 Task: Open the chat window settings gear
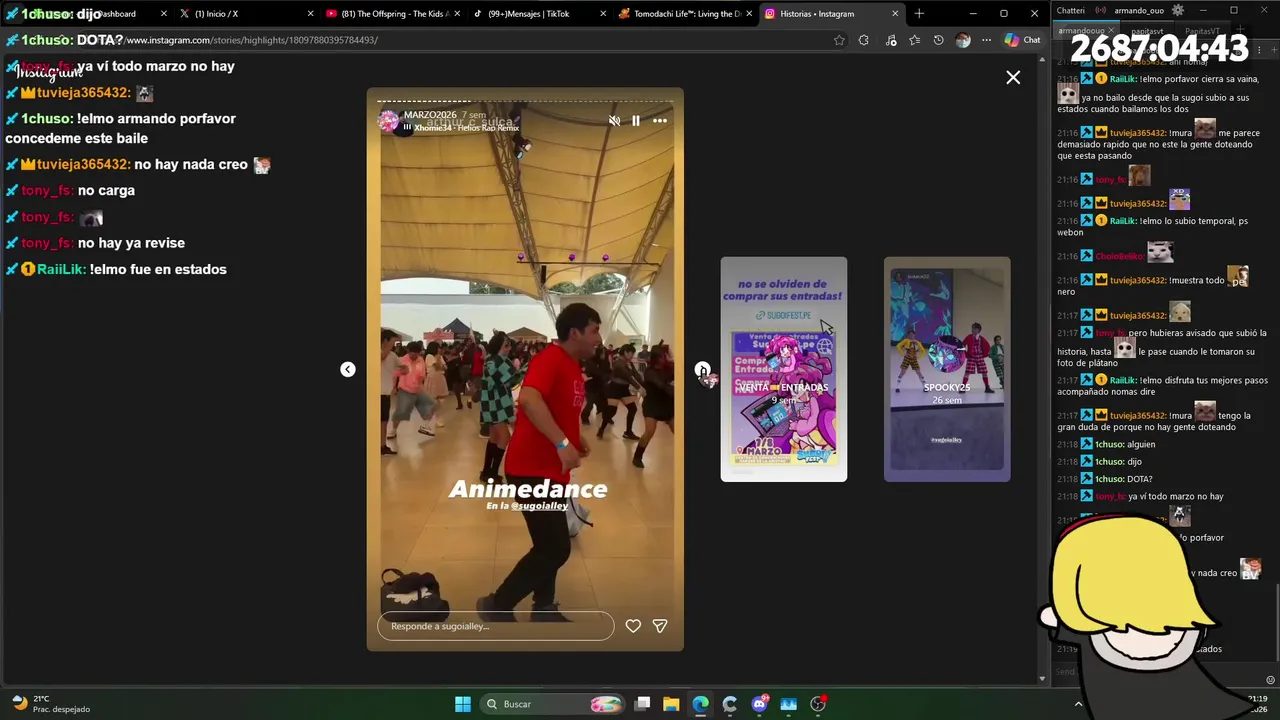point(1178,10)
